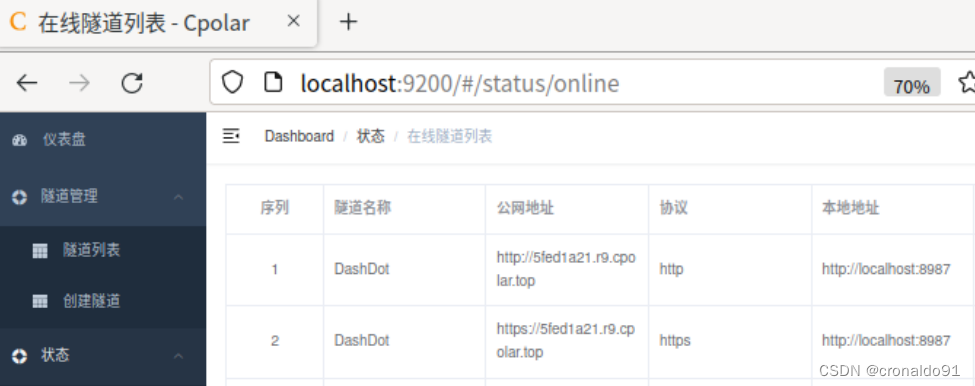Collapse the 隧道管理 menu chevron
Image resolution: width=975 pixels, height=386 pixels.
[178, 197]
